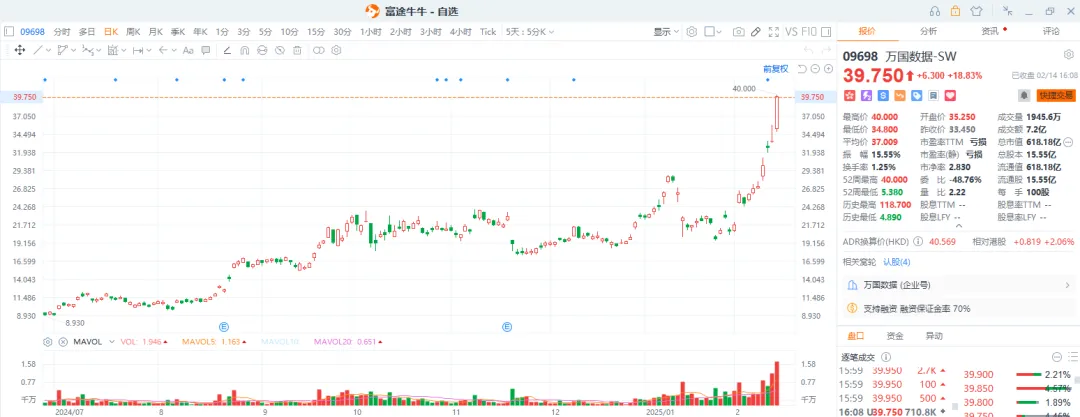Open the 评论 comments tab
This screenshot has height=417, width=1080.
coord(1051,31)
